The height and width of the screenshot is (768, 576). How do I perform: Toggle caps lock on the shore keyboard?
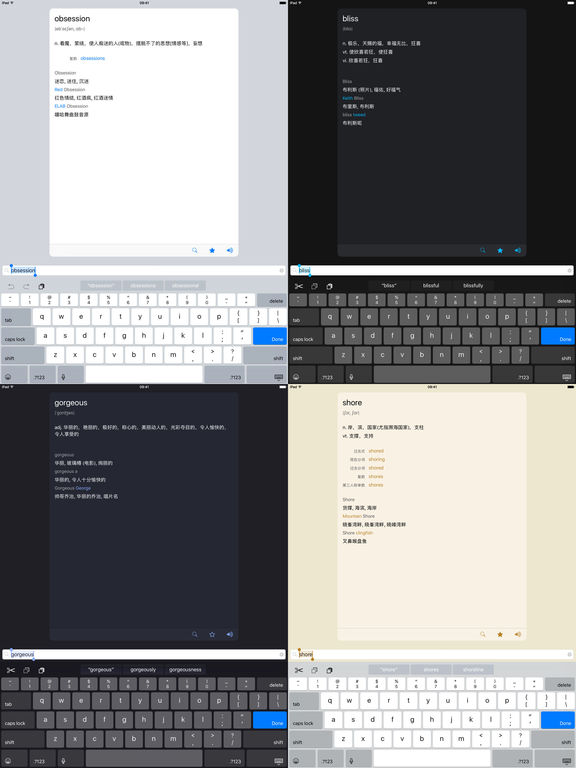tap(306, 722)
